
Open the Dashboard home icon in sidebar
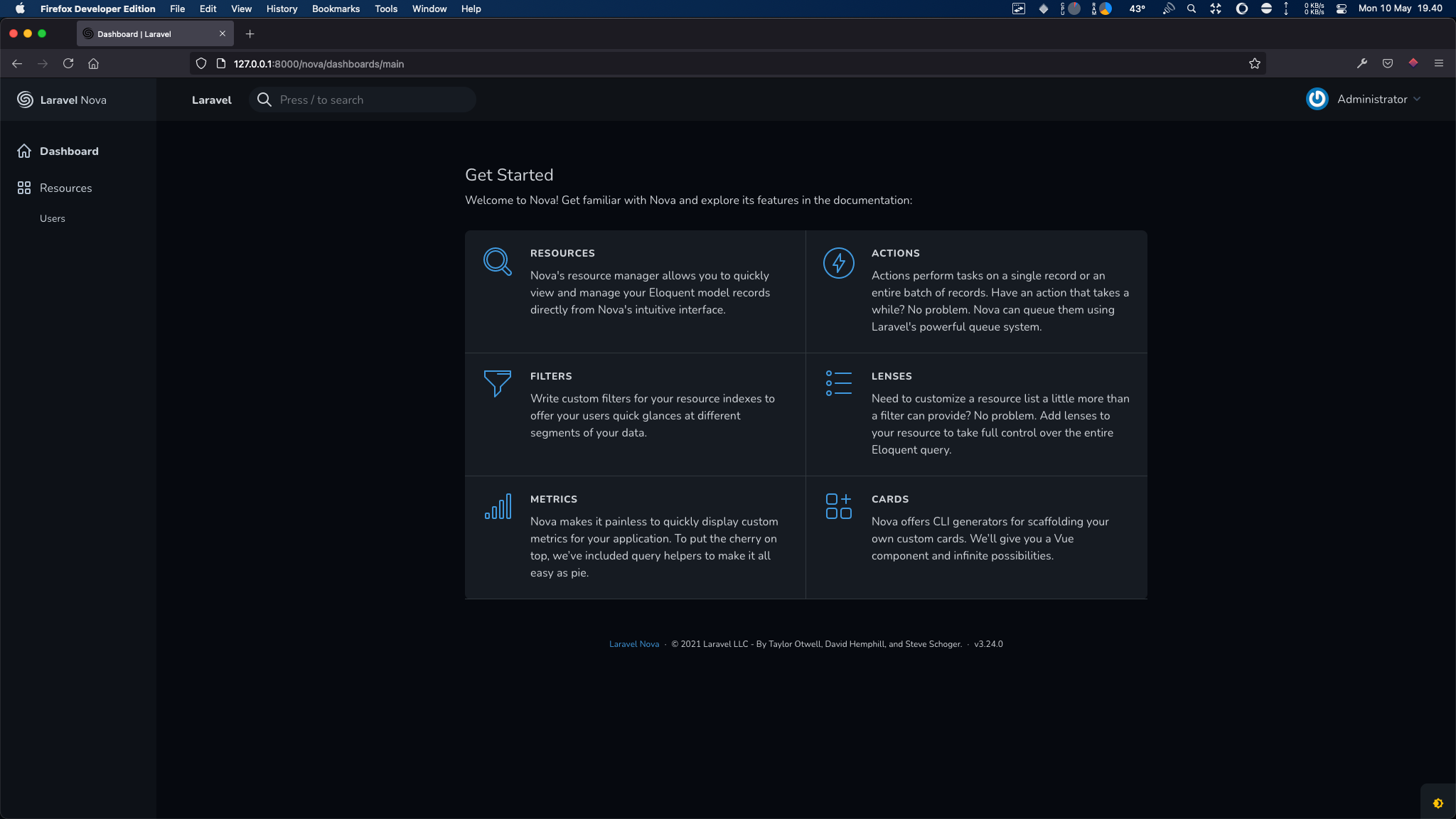pos(24,151)
